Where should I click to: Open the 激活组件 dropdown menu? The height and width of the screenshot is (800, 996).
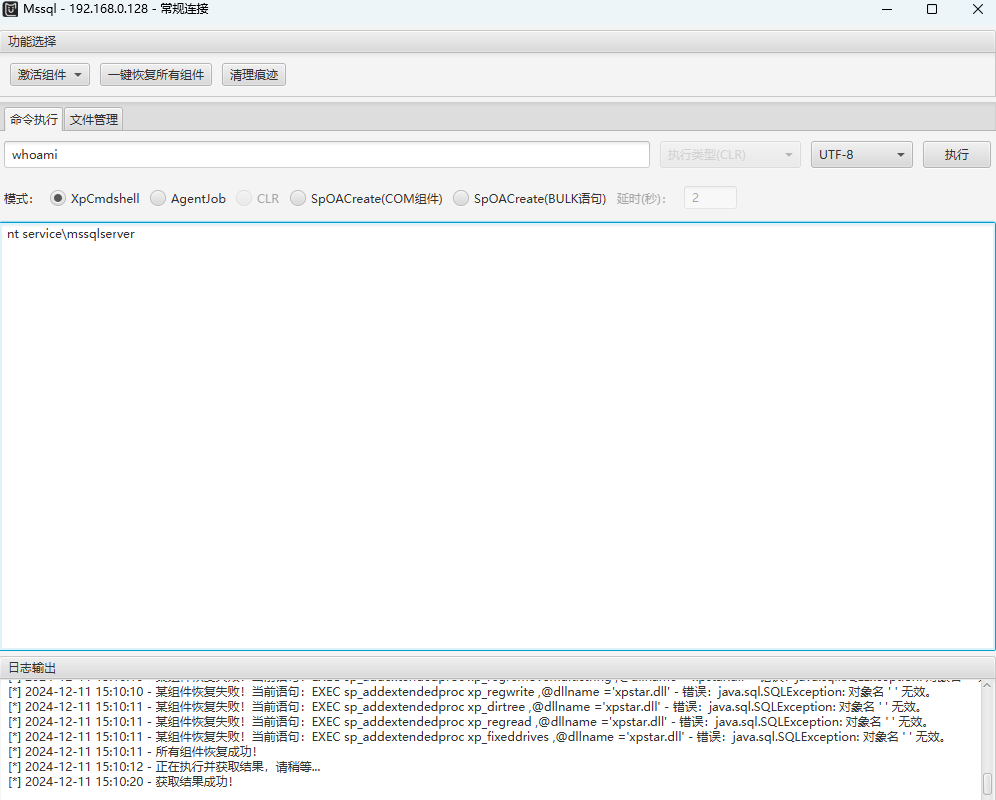tap(50, 75)
